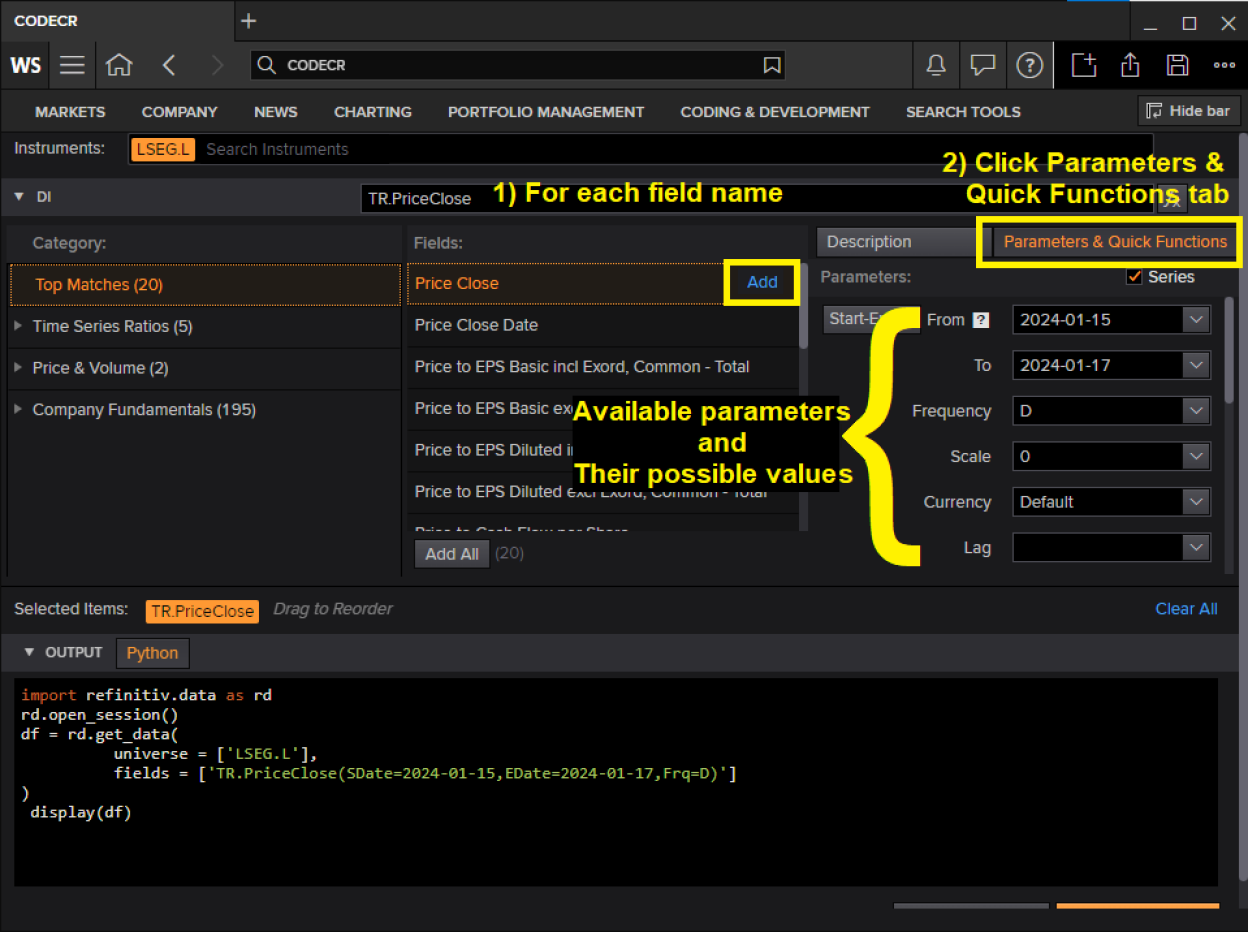This screenshot has width=1248, height=932.
Task: Click the save disk icon
Action: coord(1178,65)
